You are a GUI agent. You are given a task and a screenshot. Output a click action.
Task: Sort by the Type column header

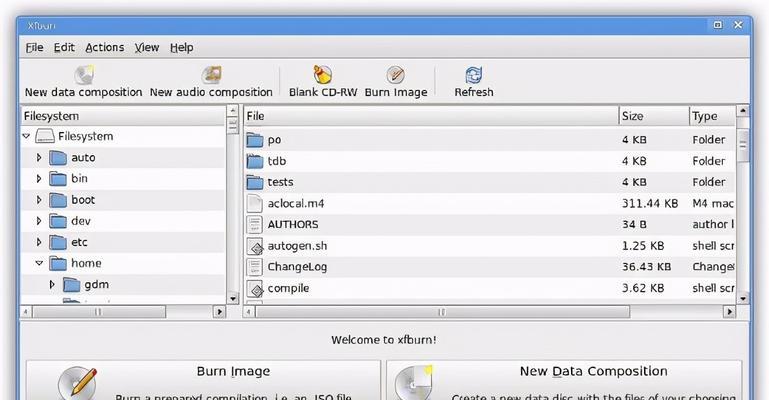click(713, 116)
